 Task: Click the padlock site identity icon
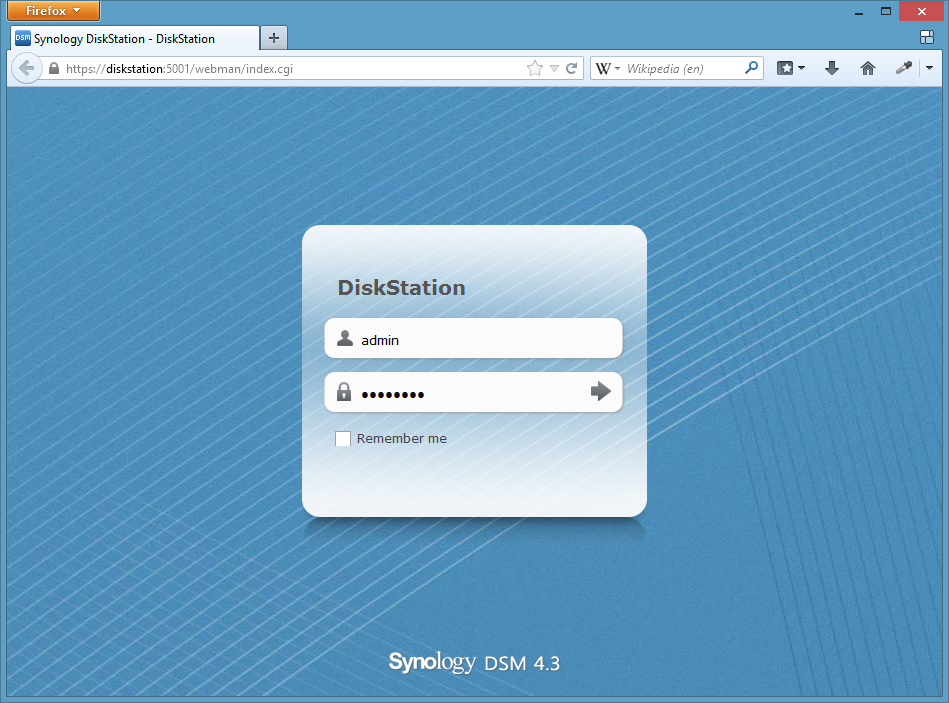pos(54,68)
